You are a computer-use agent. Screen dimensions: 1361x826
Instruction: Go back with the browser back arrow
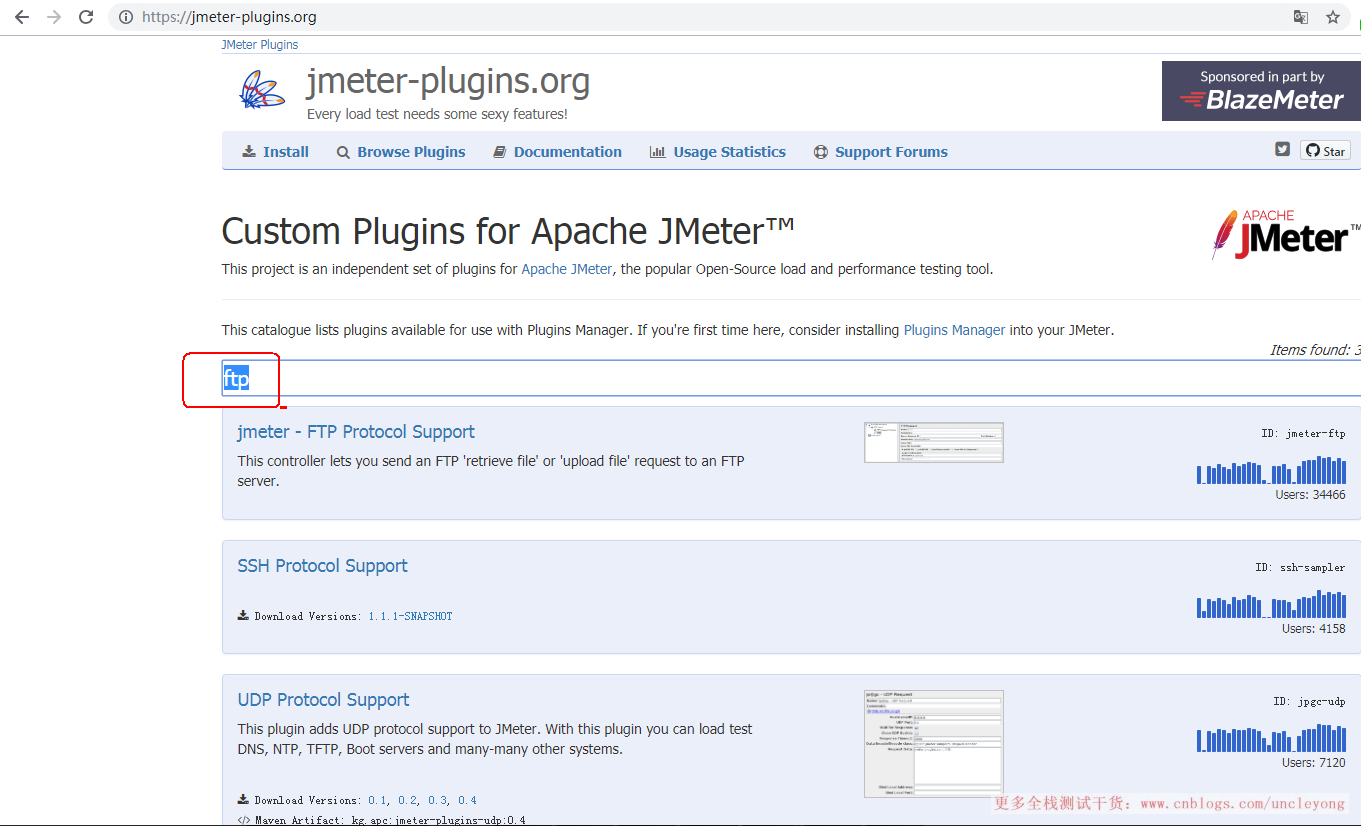click(22, 17)
